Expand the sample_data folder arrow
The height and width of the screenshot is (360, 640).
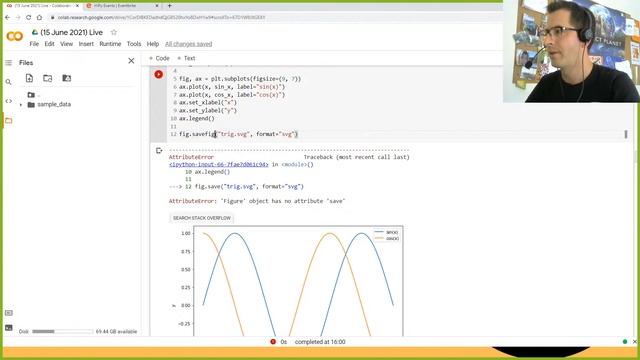pos(21,105)
